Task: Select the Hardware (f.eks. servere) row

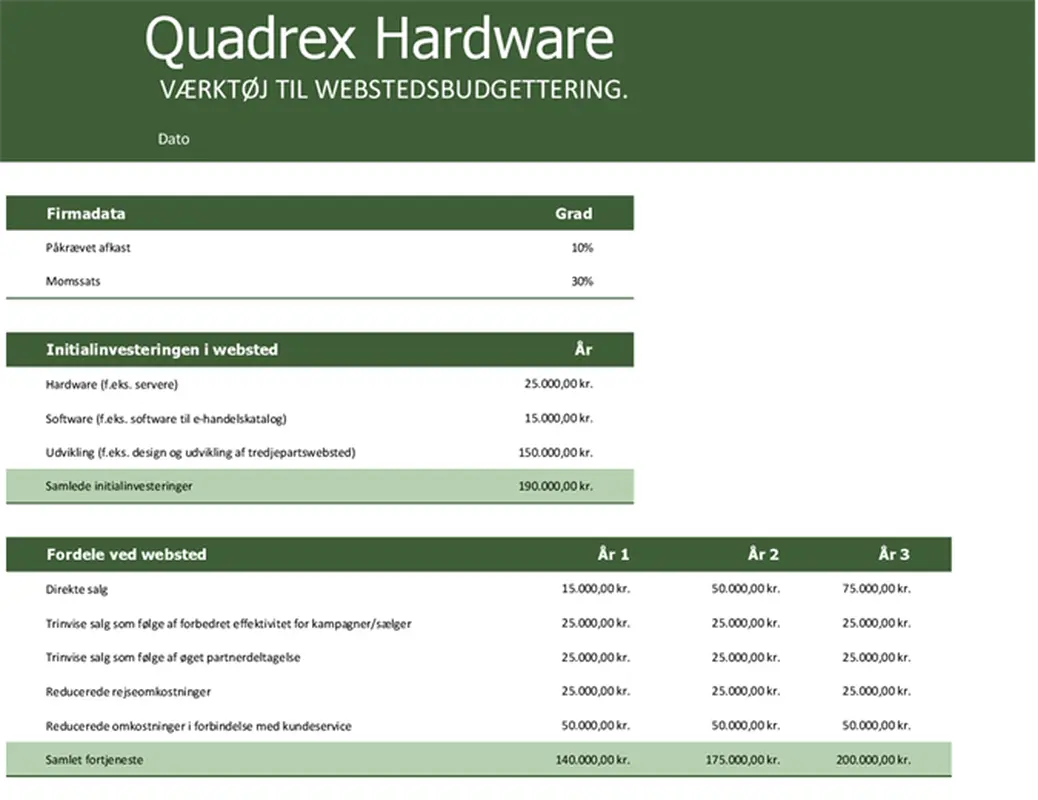Action: (113, 383)
